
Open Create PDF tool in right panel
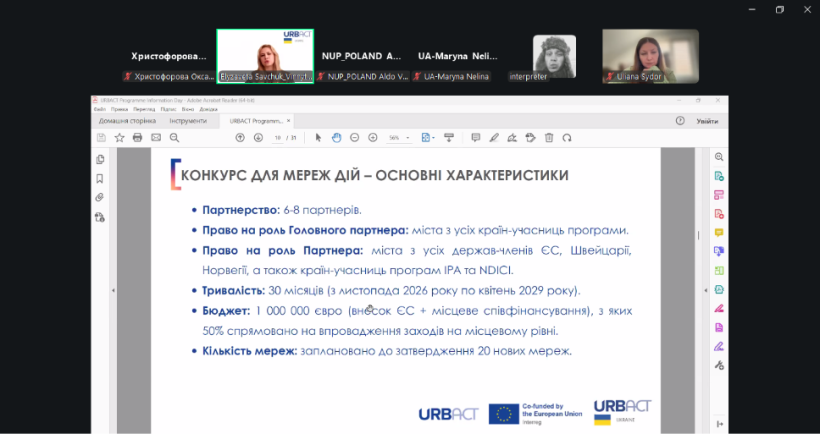[719, 214]
